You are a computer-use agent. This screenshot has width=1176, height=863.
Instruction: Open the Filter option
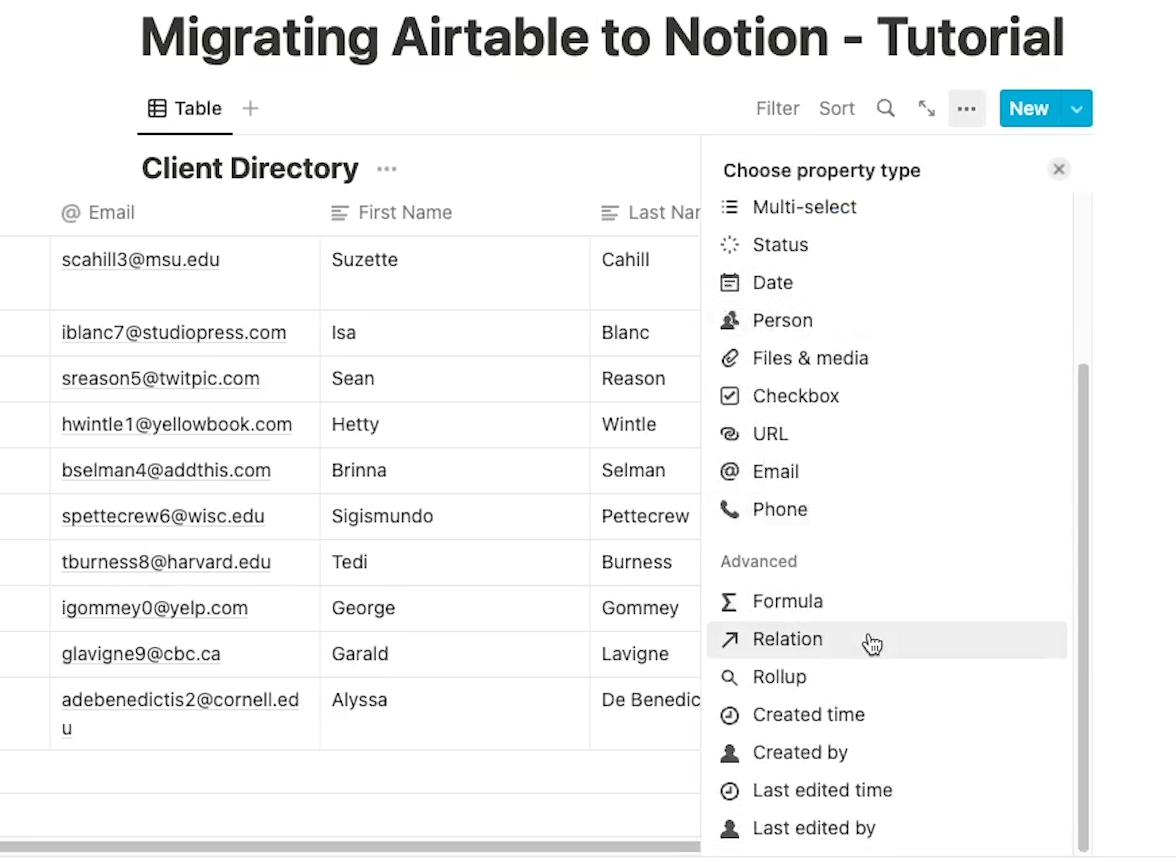point(778,109)
